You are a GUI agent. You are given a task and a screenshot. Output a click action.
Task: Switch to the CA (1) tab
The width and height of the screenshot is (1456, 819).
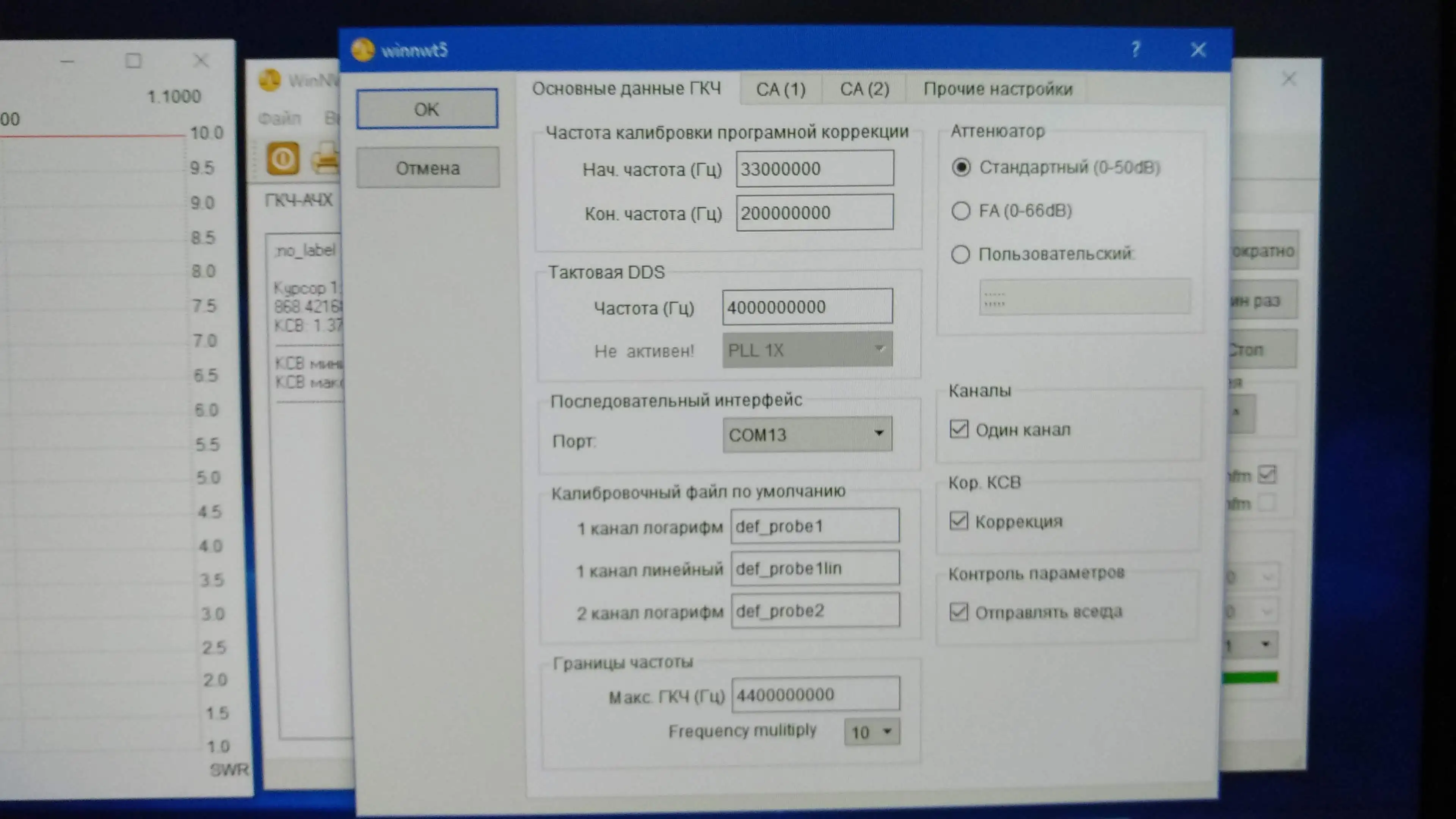tap(781, 89)
